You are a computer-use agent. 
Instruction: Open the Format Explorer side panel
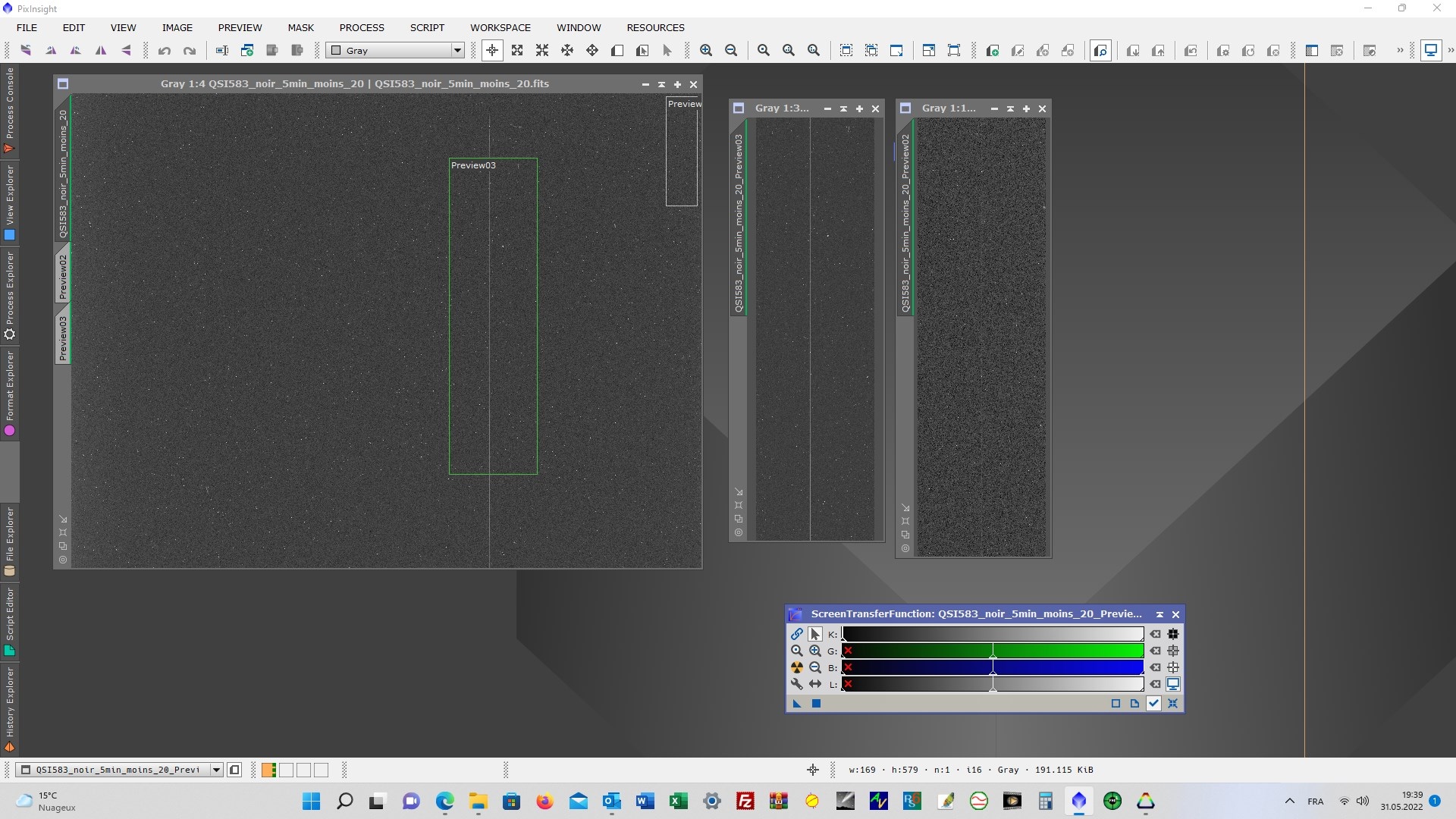tap(9, 393)
